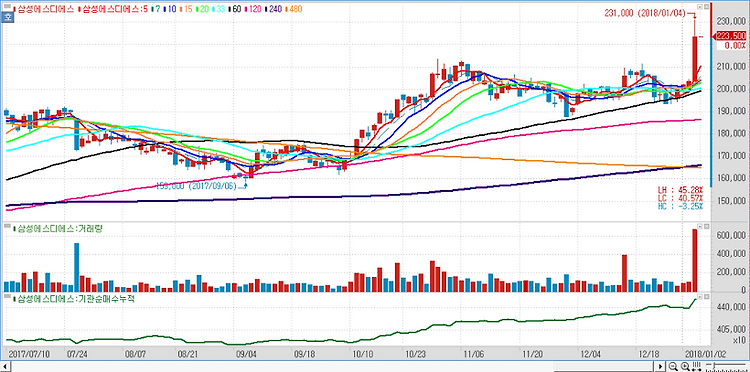Viewport: 750px width, 372px height.
Task: Click the 07/24 date label
Action: (77, 354)
